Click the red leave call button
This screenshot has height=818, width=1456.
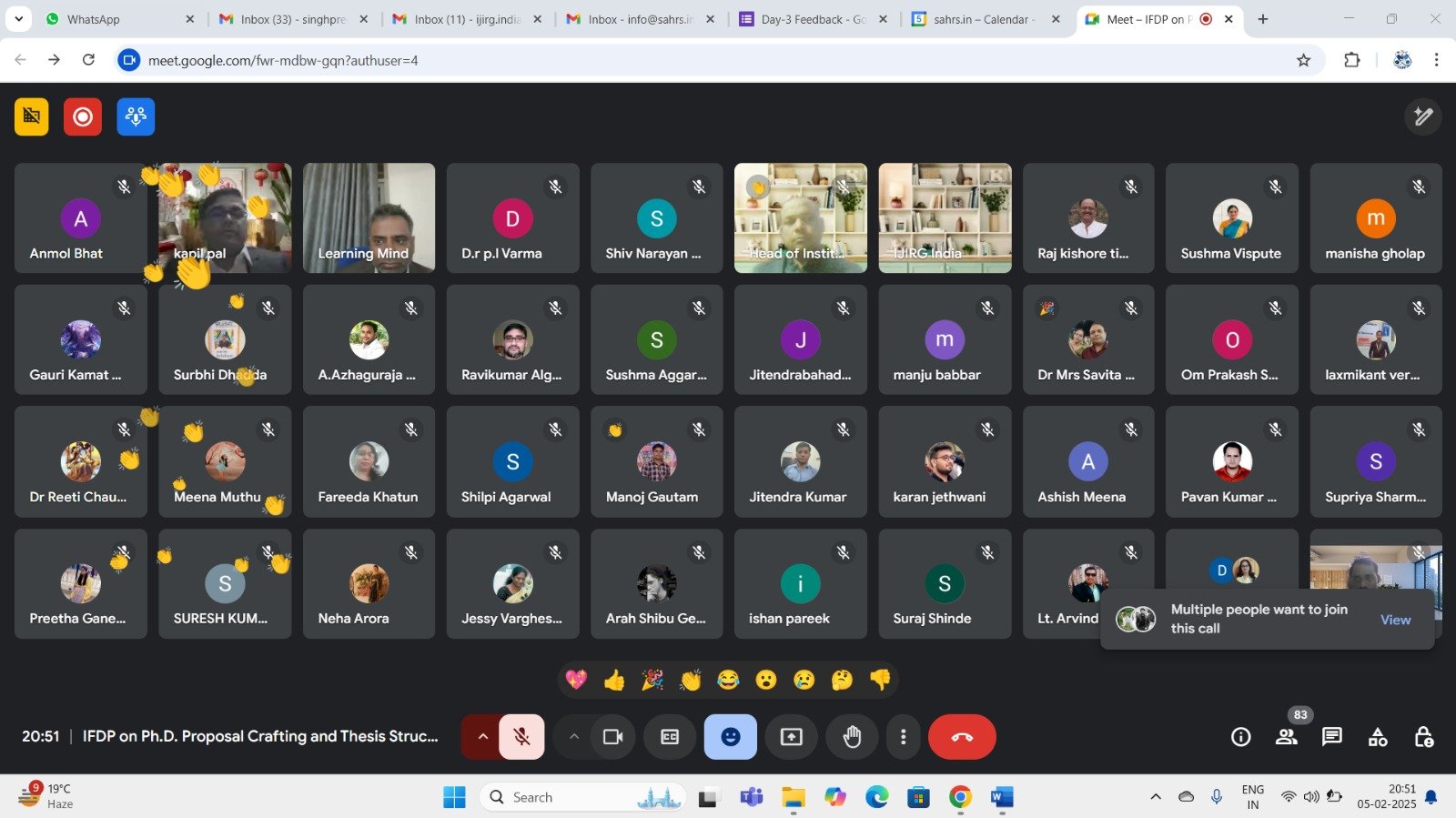tap(962, 737)
